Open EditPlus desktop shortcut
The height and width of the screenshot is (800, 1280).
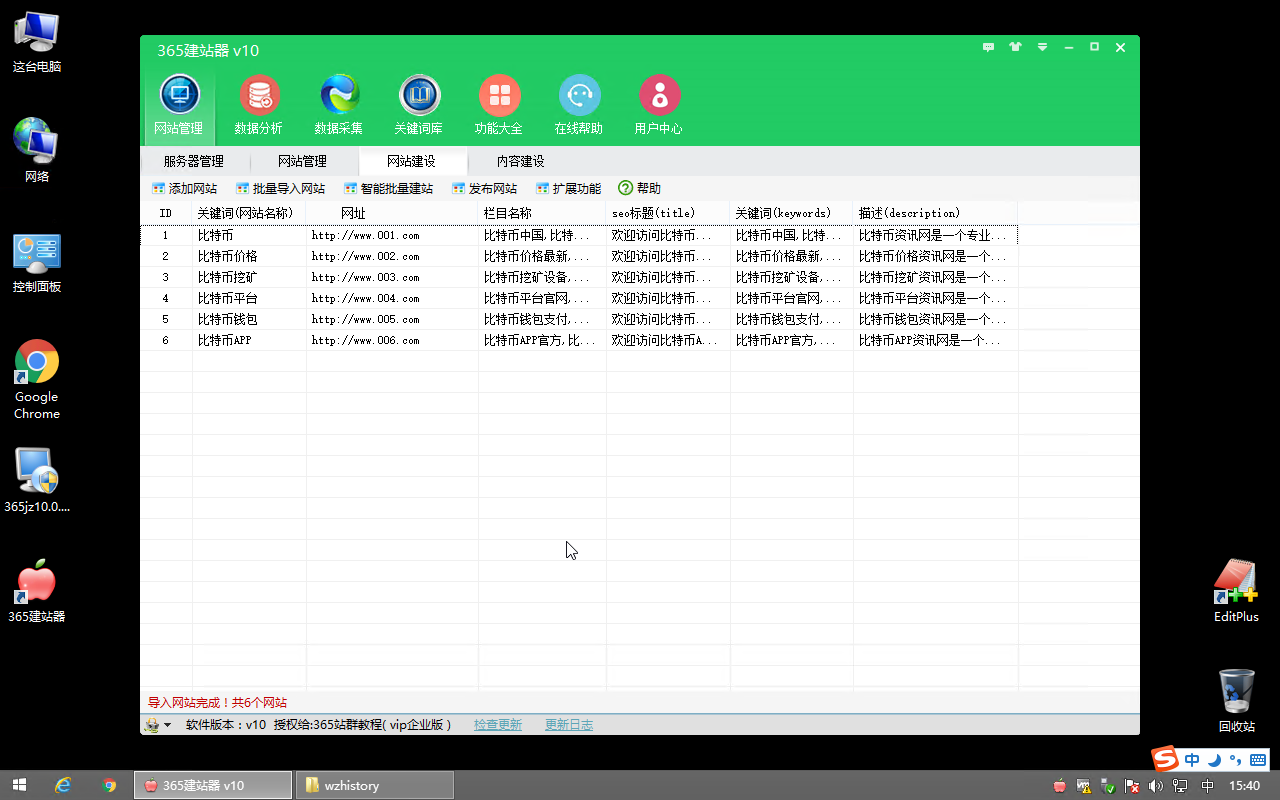(1236, 591)
